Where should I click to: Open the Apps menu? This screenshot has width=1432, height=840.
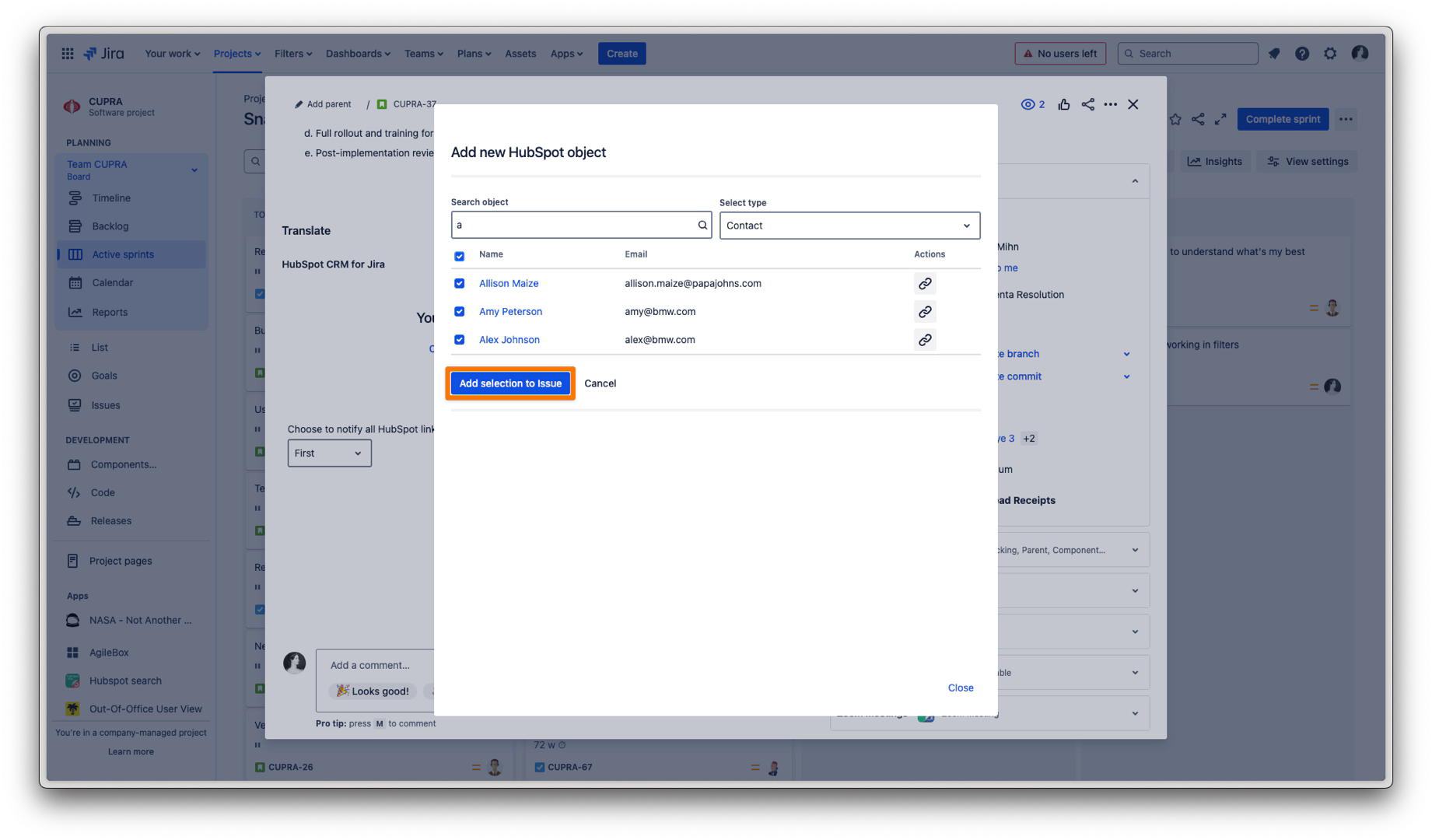pos(566,54)
